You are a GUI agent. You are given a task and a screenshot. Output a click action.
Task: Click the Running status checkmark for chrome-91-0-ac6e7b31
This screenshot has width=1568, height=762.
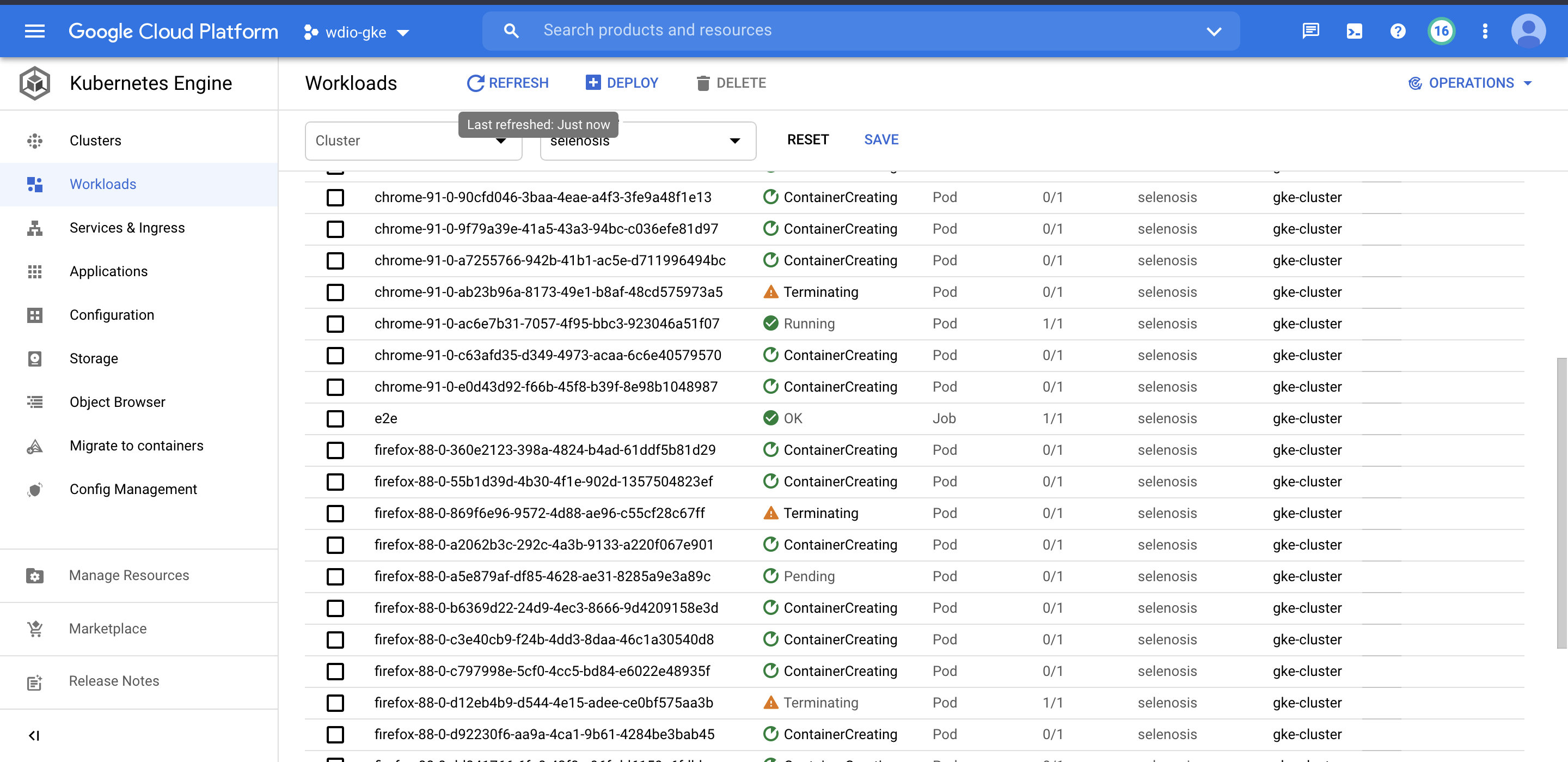(x=770, y=324)
